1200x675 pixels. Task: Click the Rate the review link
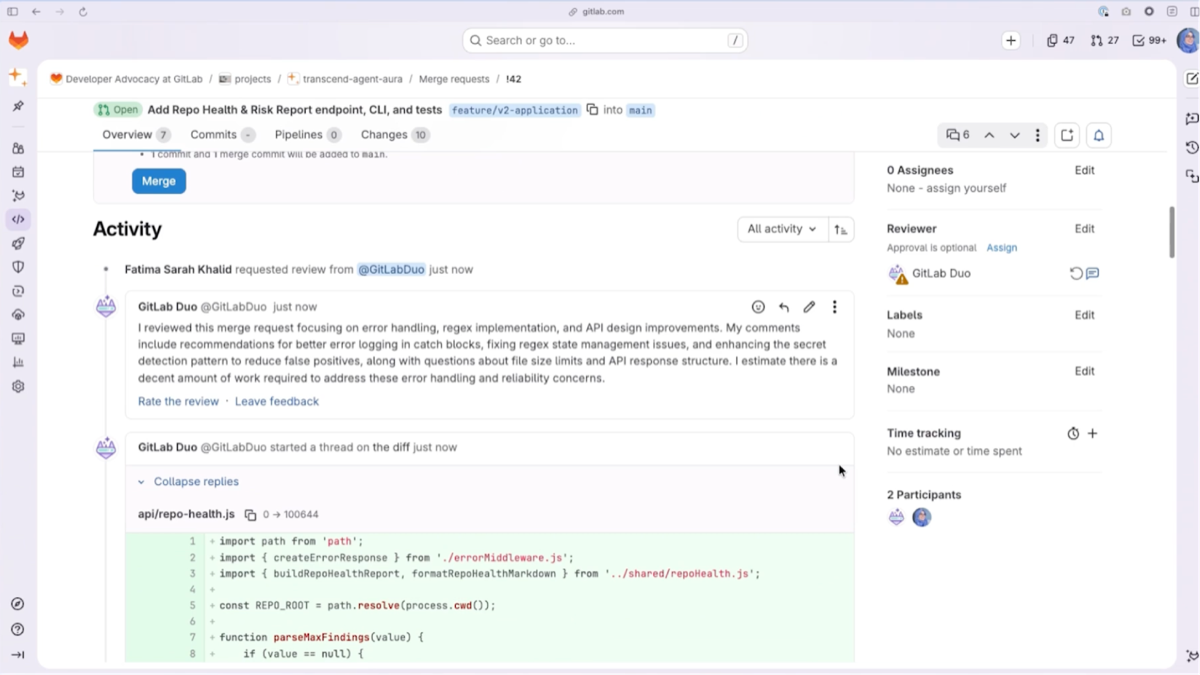click(178, 401)
